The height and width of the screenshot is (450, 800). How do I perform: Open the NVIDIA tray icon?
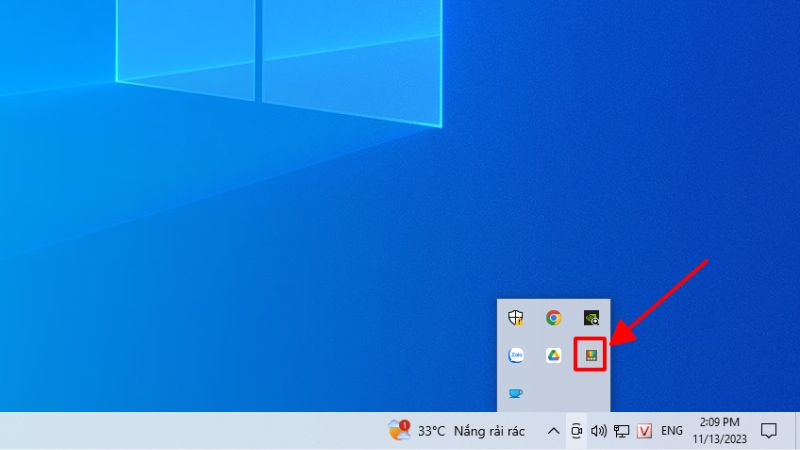click(591, 317)
